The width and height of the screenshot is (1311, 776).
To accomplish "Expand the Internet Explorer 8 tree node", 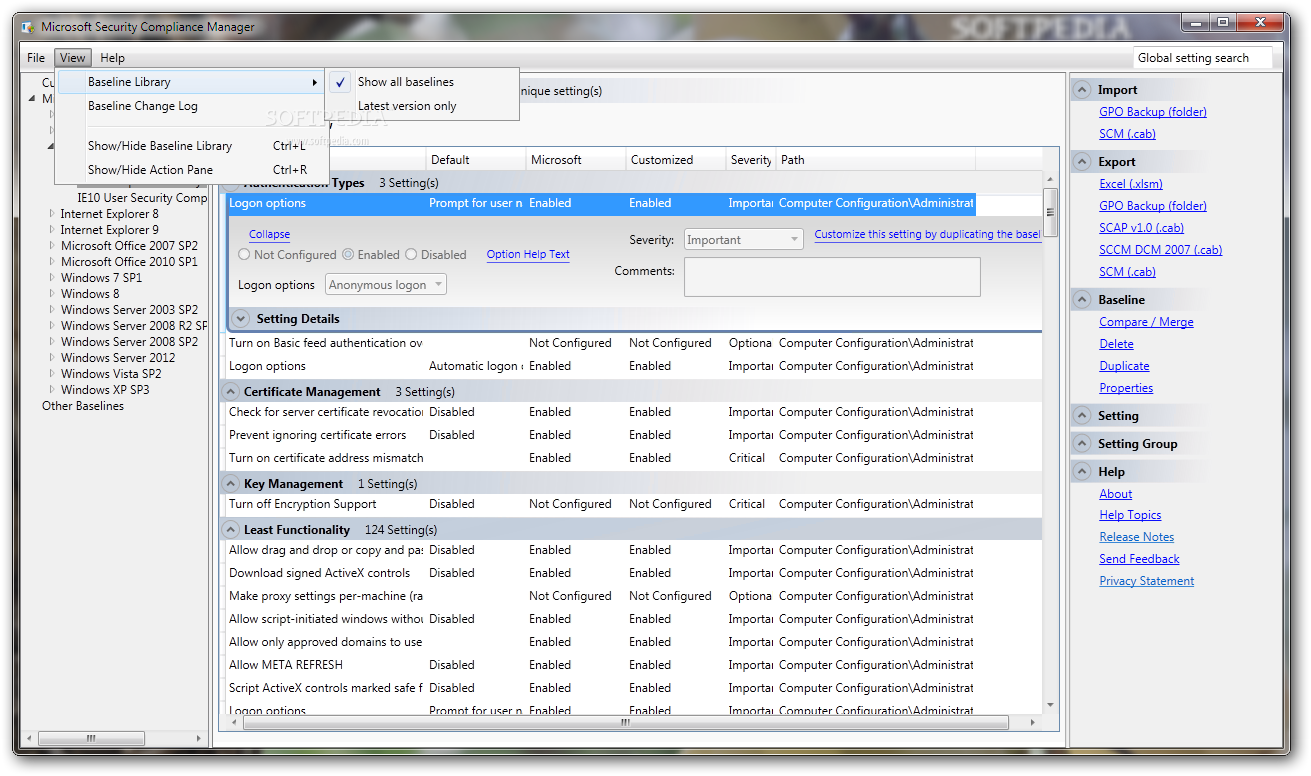I will coord(53,214).
